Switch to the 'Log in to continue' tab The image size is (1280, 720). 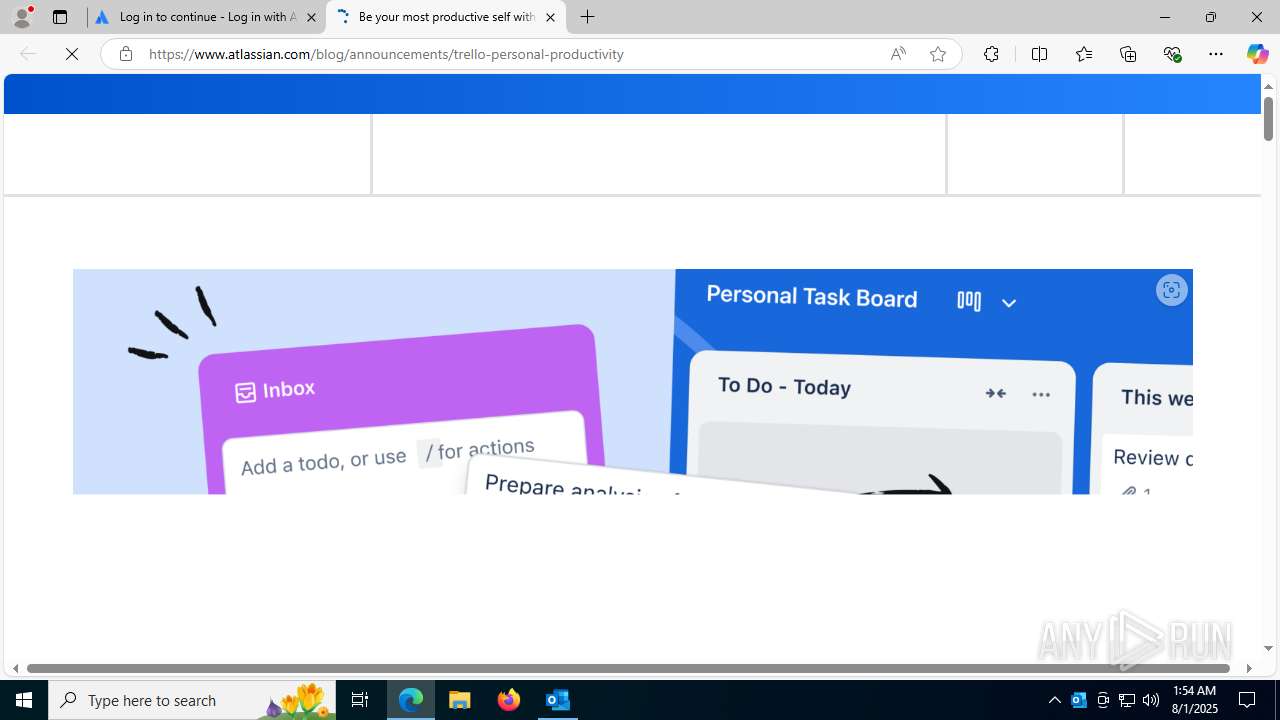pyautogui.click(x=206, y=17)
